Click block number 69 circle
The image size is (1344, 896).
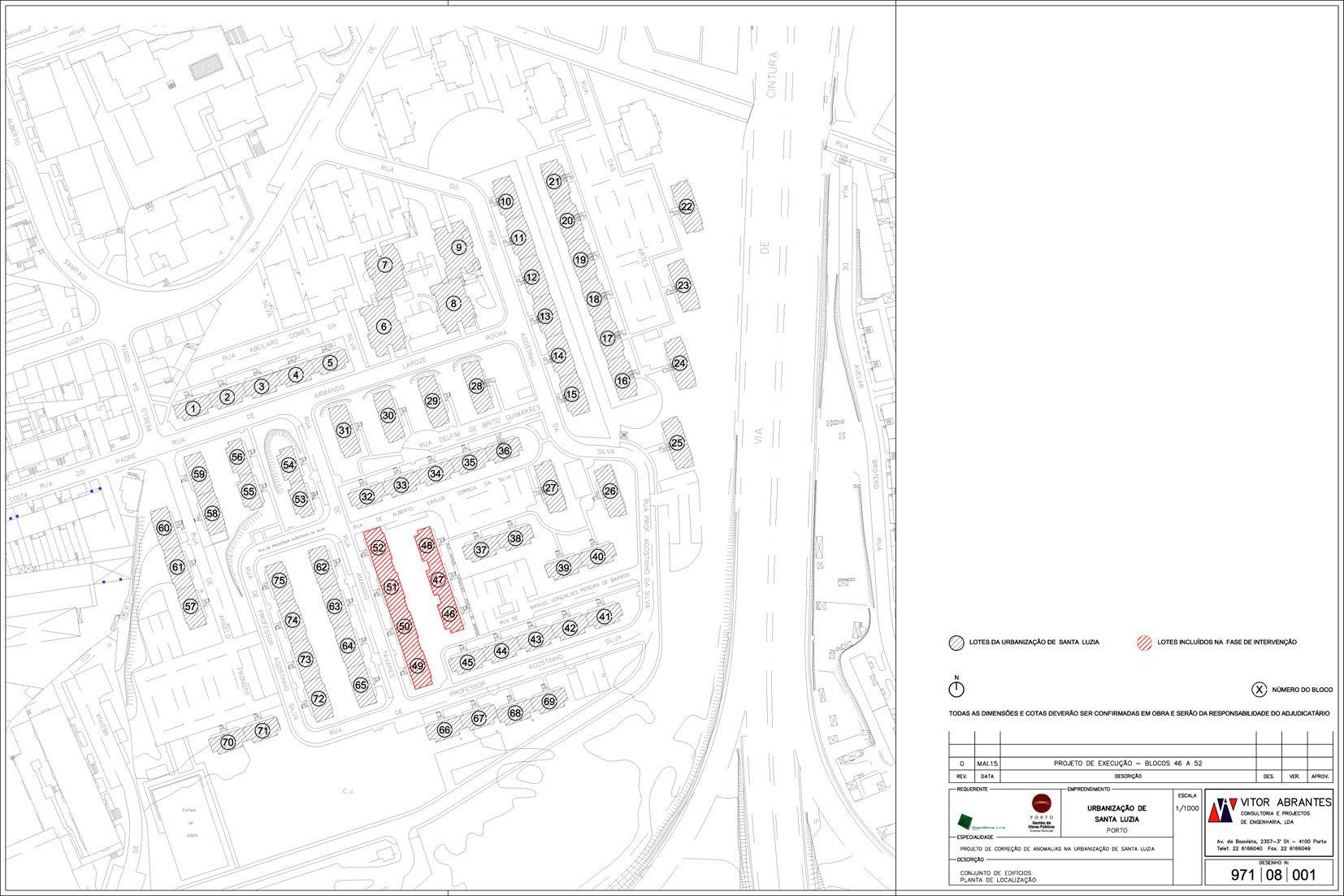coord(549,701)
